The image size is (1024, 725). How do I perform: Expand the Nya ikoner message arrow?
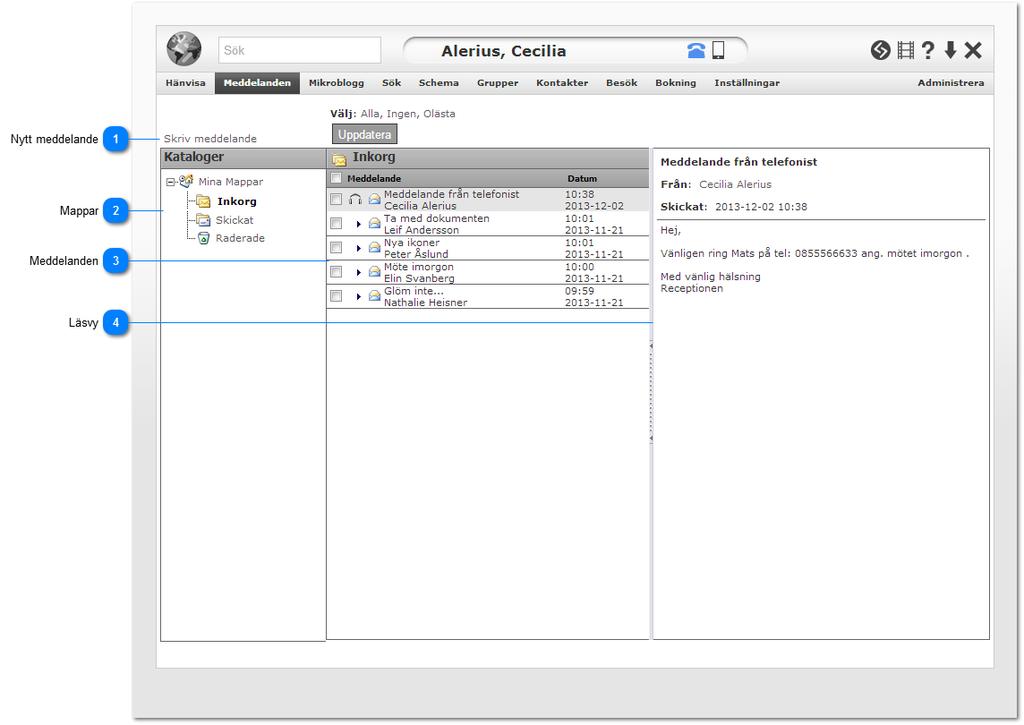pos(359,248)
